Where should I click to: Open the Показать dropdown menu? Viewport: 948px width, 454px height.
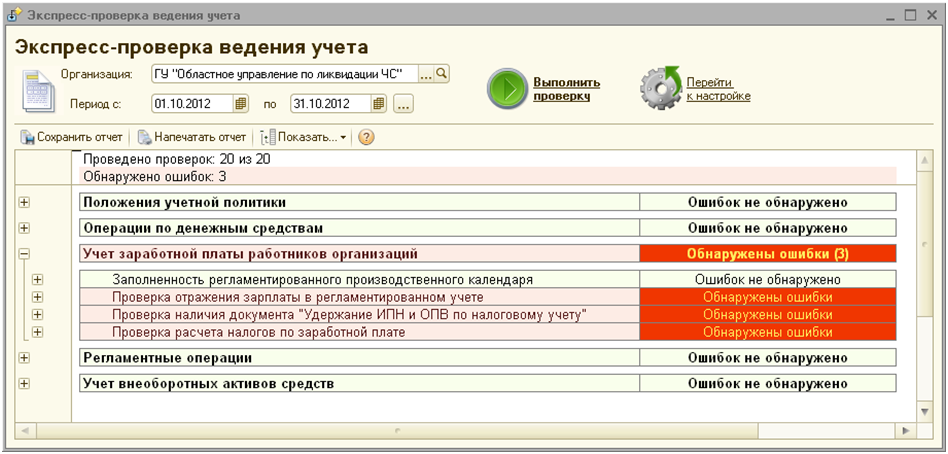tap(304, 137)
